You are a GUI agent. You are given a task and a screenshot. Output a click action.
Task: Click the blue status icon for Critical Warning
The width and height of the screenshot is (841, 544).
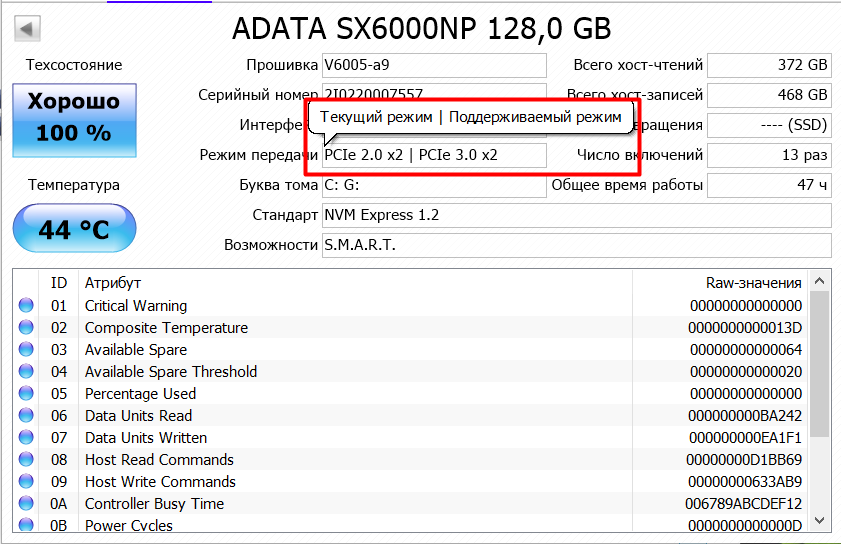coord(26,306)
